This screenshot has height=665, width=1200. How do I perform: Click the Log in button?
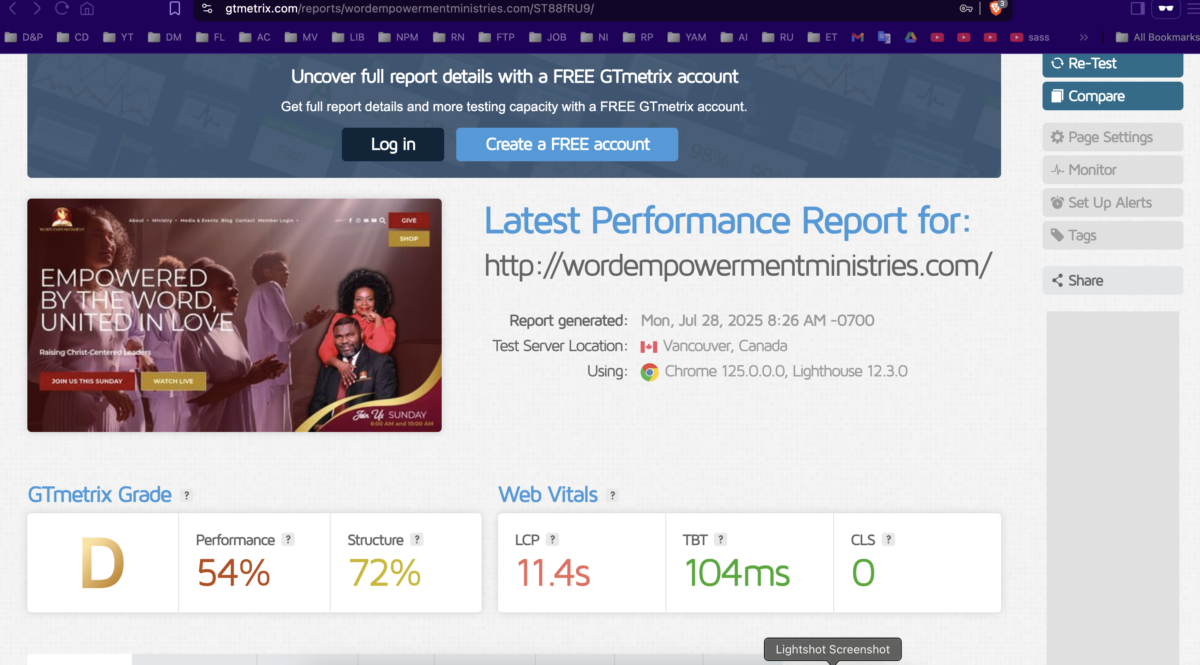[393, 144]
